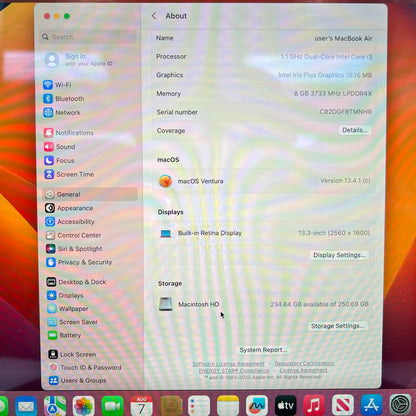The width and height of the screenshot is (416, 416).
Task: Open Contacts from the Dock
Action: [170, 406]
